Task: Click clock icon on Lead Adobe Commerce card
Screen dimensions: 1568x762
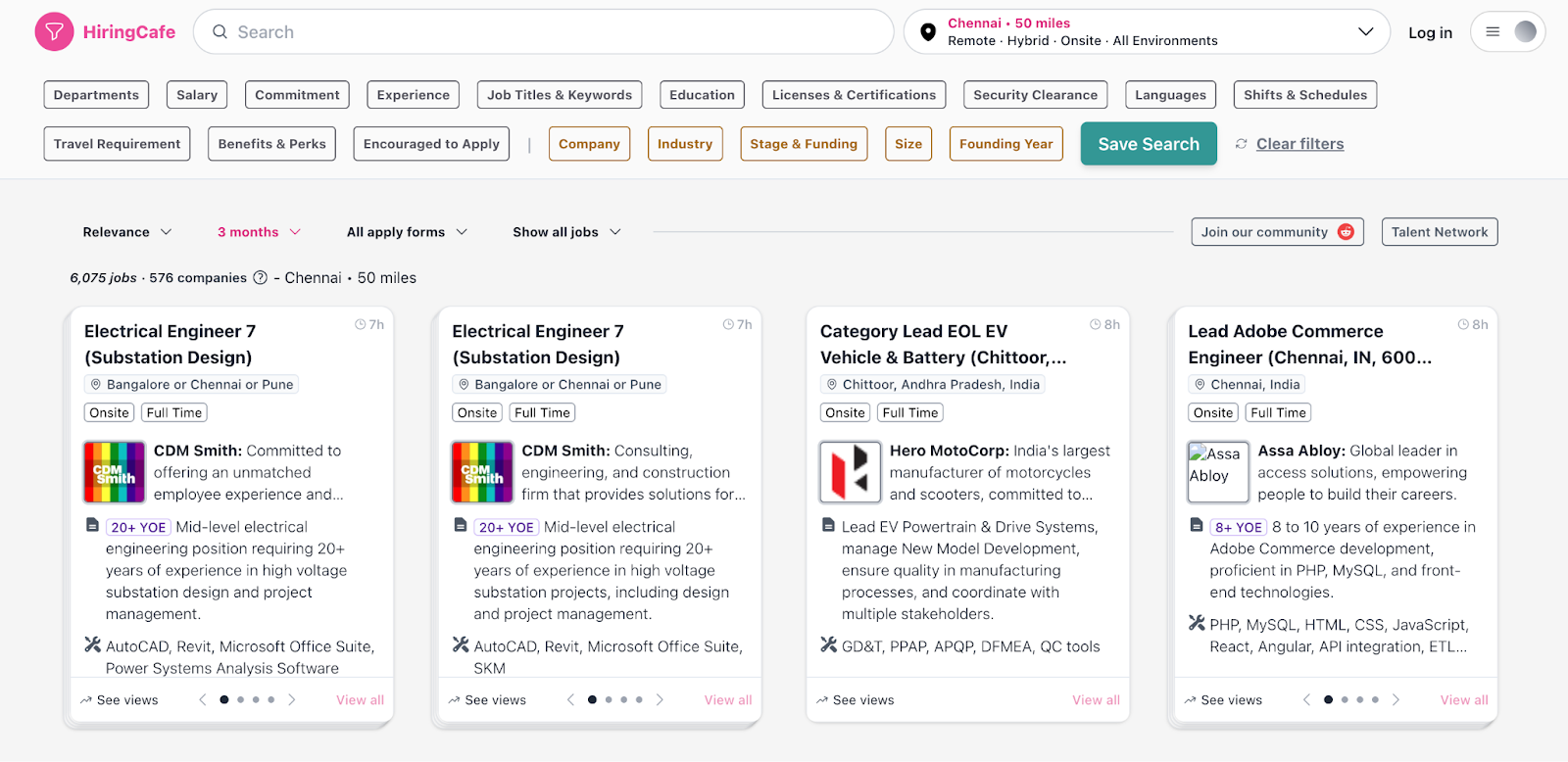Action: (1463, 324)
